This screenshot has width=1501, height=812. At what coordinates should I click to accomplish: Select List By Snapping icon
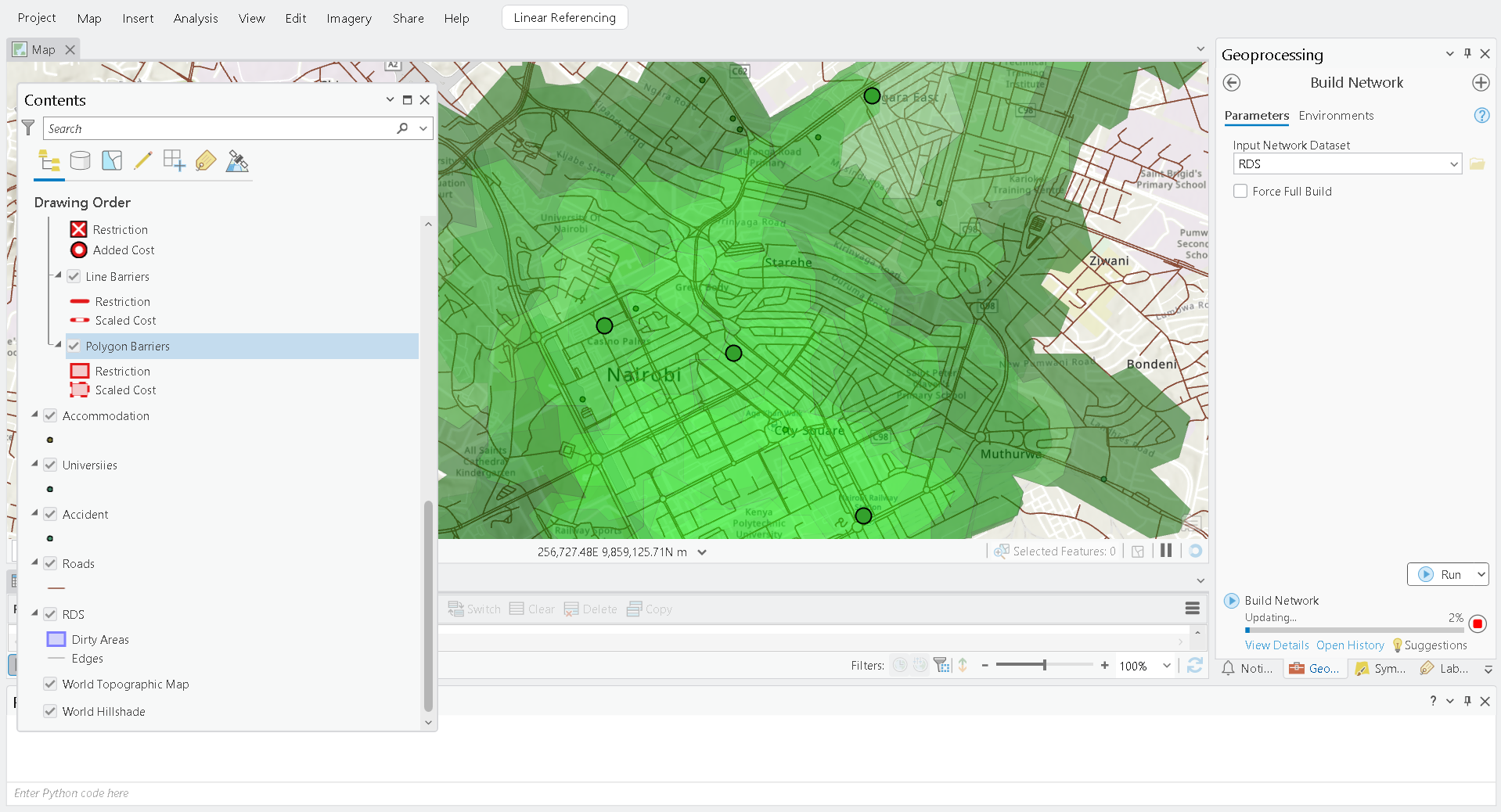click(x=174, y=161)
